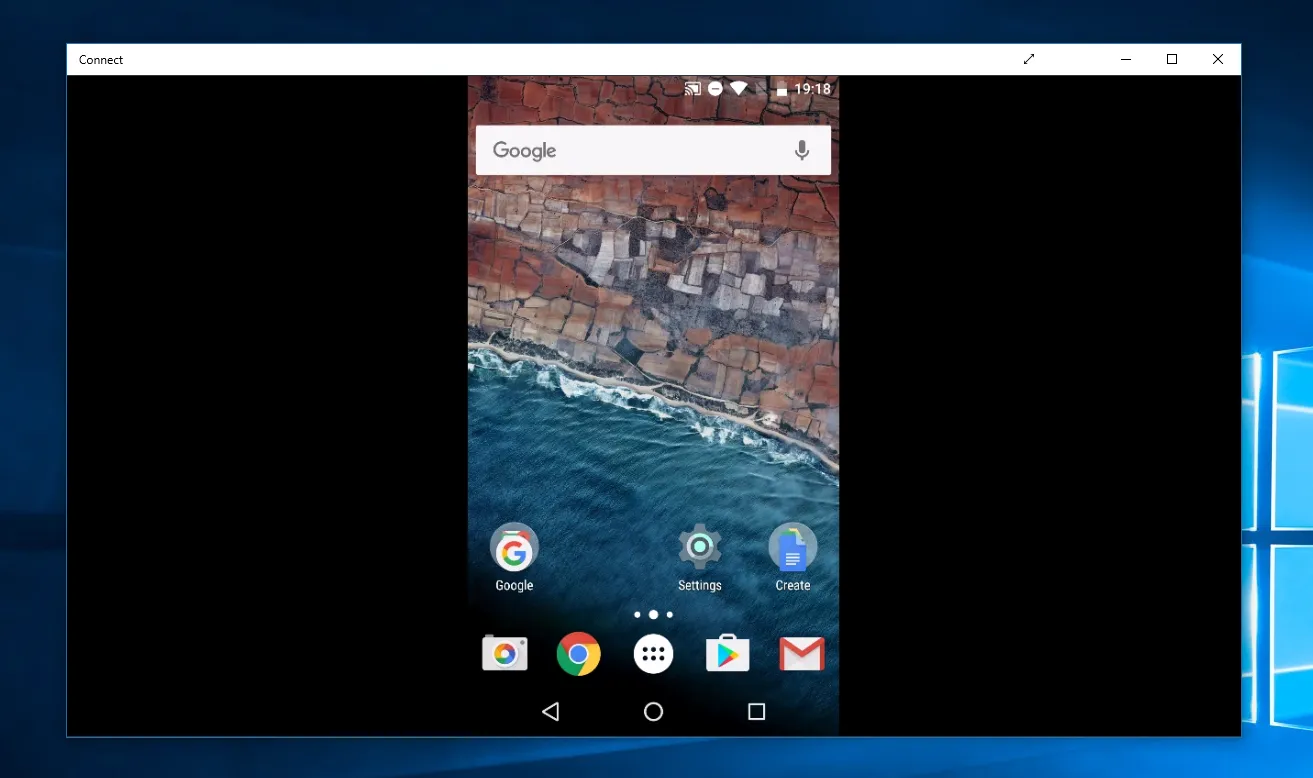Open the app drawer button
This screenshot has height=778, width=1313.
[653, 654]
